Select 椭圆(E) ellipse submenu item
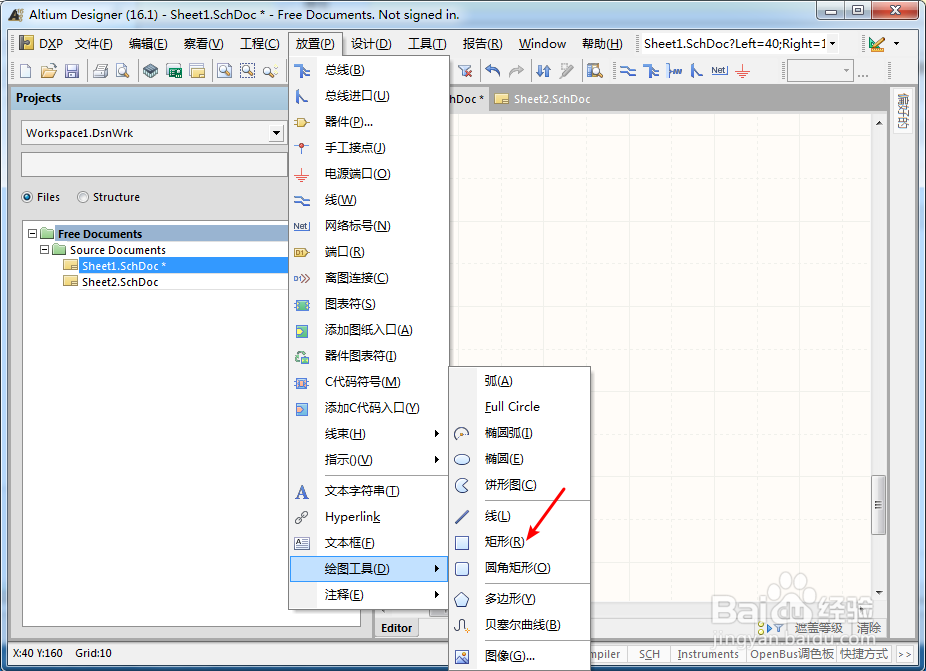Viewport: 926px width, 671px height. (x=520, y=459)
